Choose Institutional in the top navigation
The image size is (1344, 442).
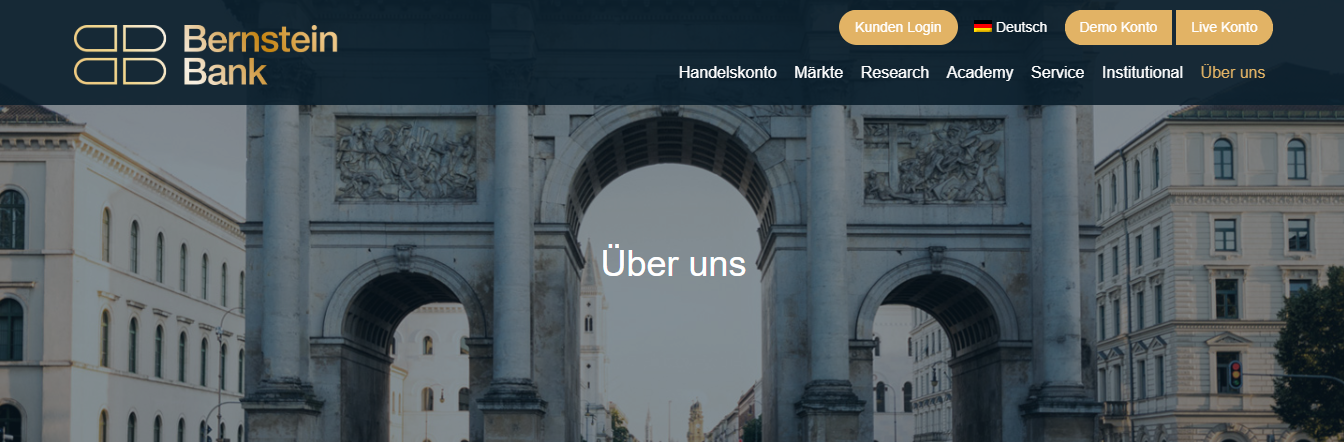1142,72
